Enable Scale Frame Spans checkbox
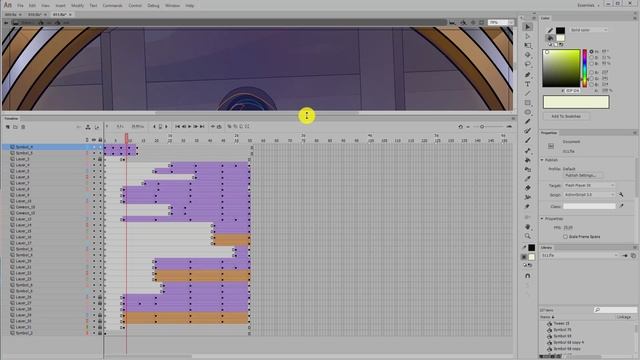This screenshot has height=360, width=640. [565, 237]
